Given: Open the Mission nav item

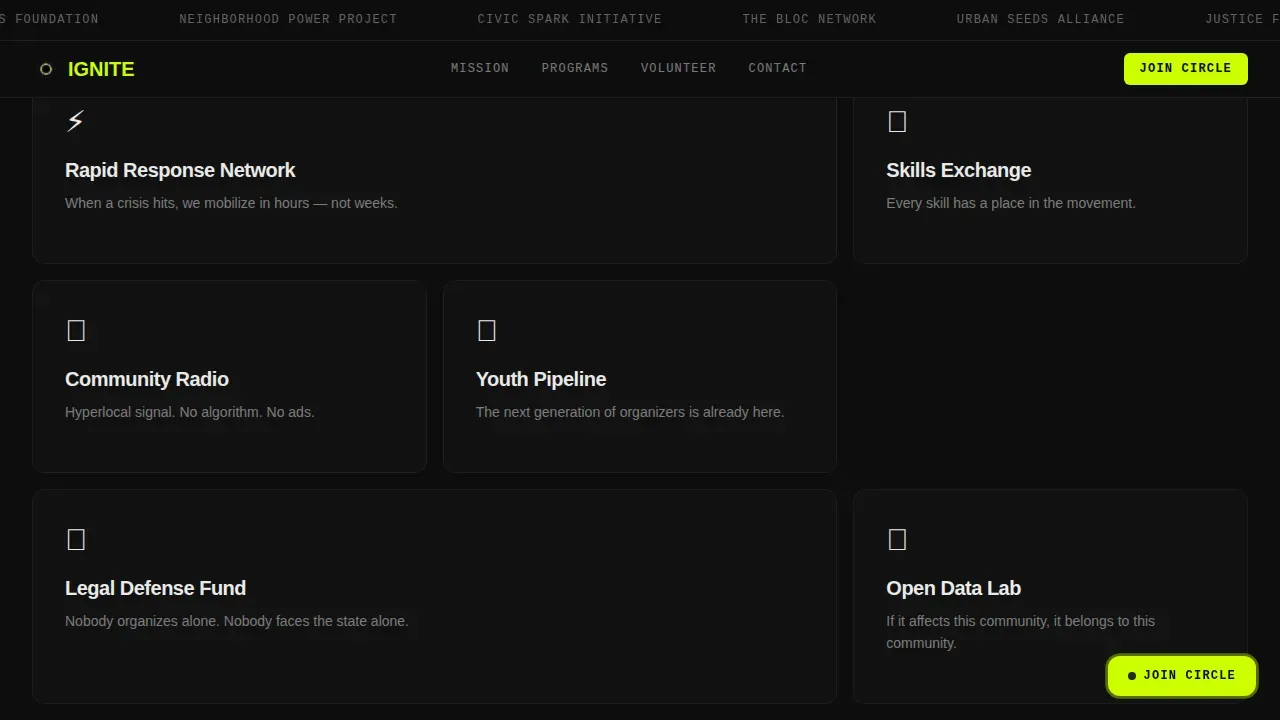Looking at the screenshot, I should [x=480, y=68].
